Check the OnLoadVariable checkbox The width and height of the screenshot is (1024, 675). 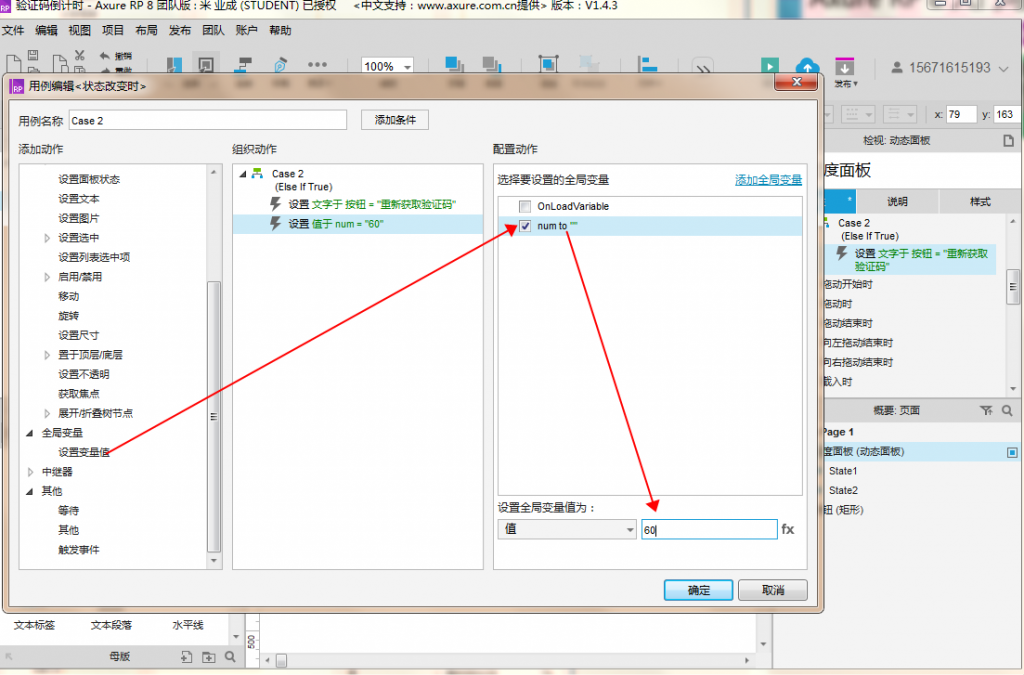pos(525,206)
